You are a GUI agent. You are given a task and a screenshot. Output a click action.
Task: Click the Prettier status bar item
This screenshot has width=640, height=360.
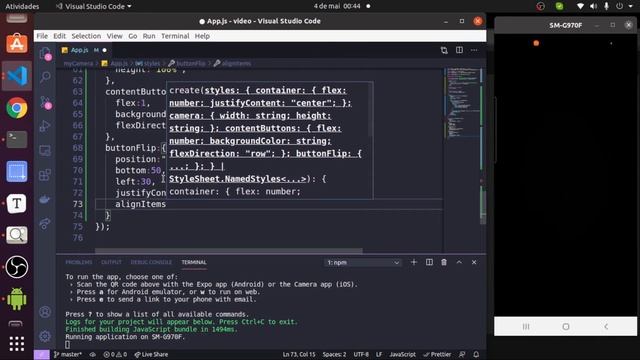pyautogui.click(x=438, y=354)
